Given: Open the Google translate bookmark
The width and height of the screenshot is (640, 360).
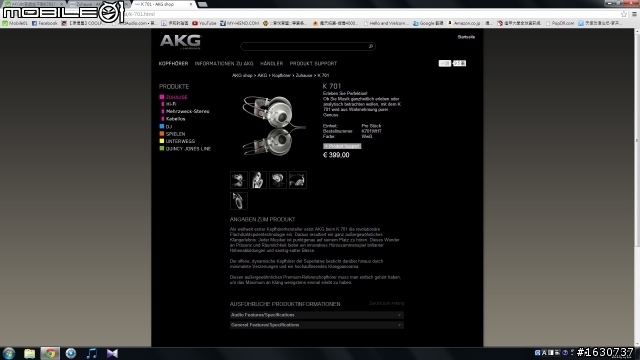Looking at the screenshot, I should (428, 23).
